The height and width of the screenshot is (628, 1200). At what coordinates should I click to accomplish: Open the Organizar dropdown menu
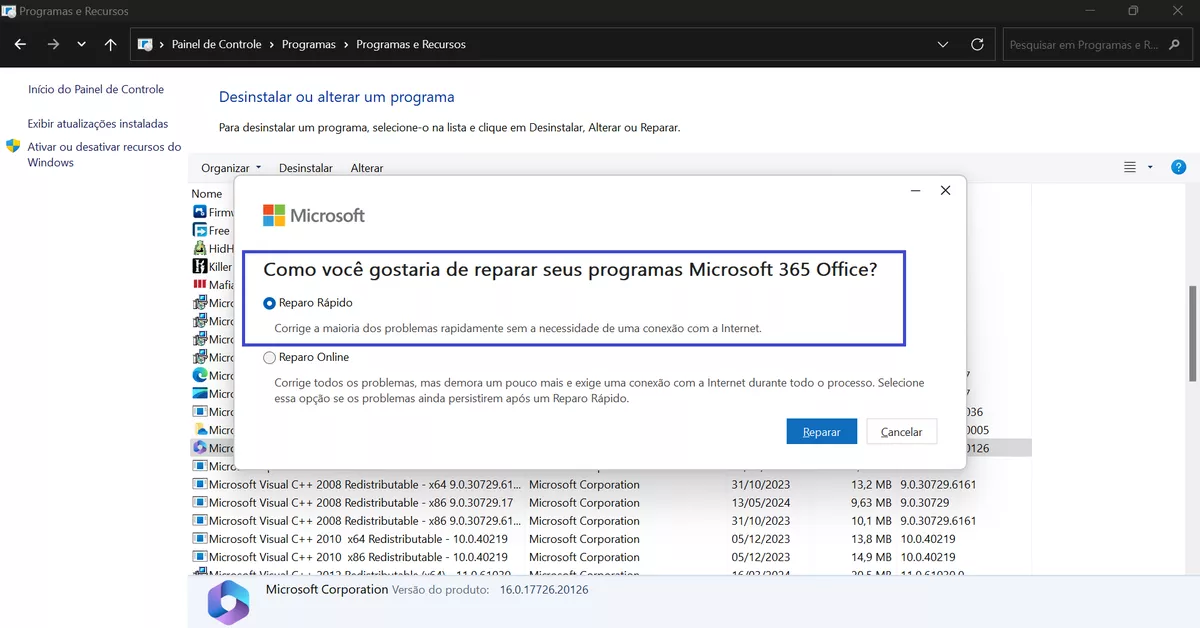point(231,168)
